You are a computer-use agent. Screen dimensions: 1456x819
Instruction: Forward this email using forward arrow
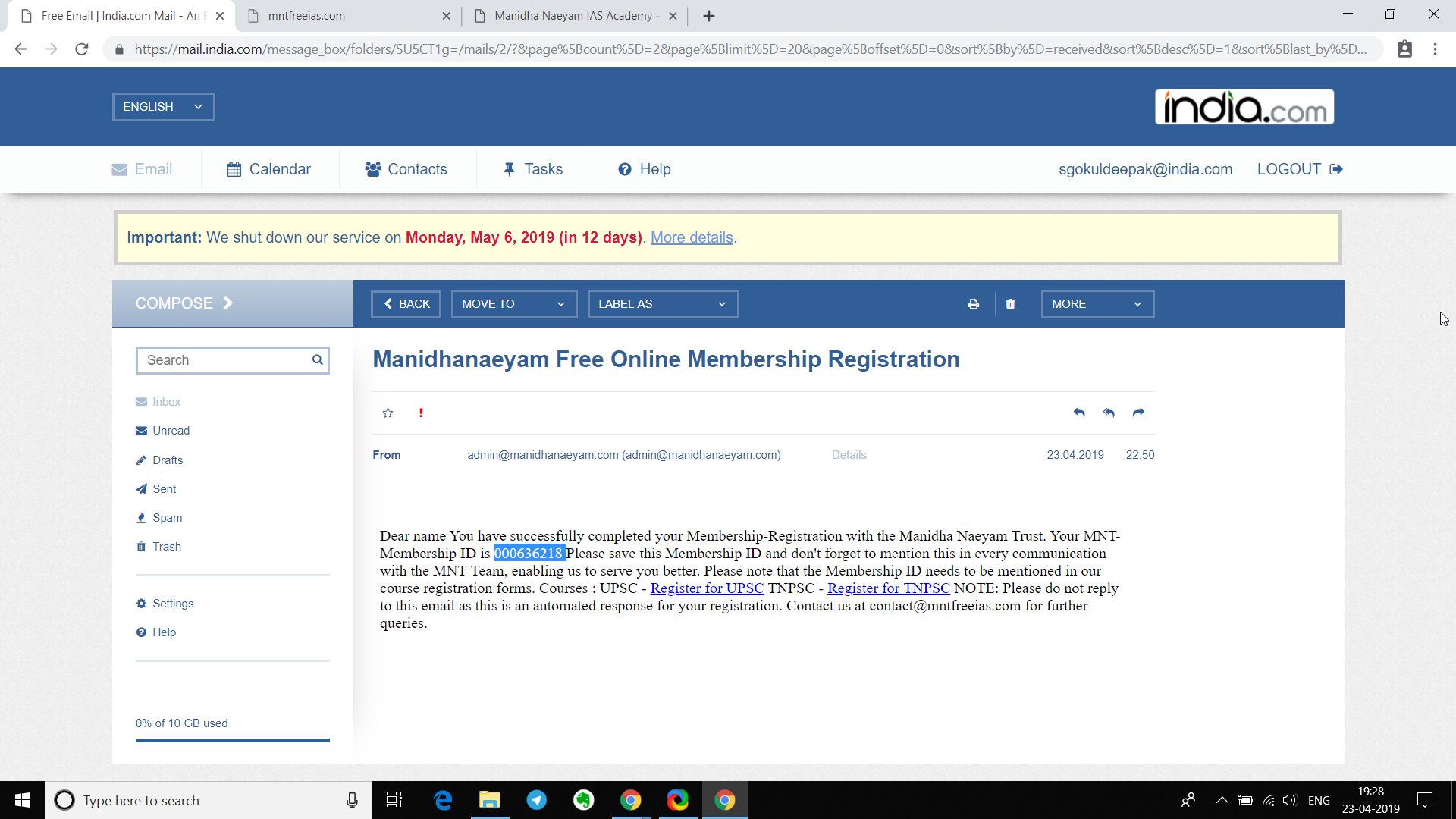tap(1138, 413)
